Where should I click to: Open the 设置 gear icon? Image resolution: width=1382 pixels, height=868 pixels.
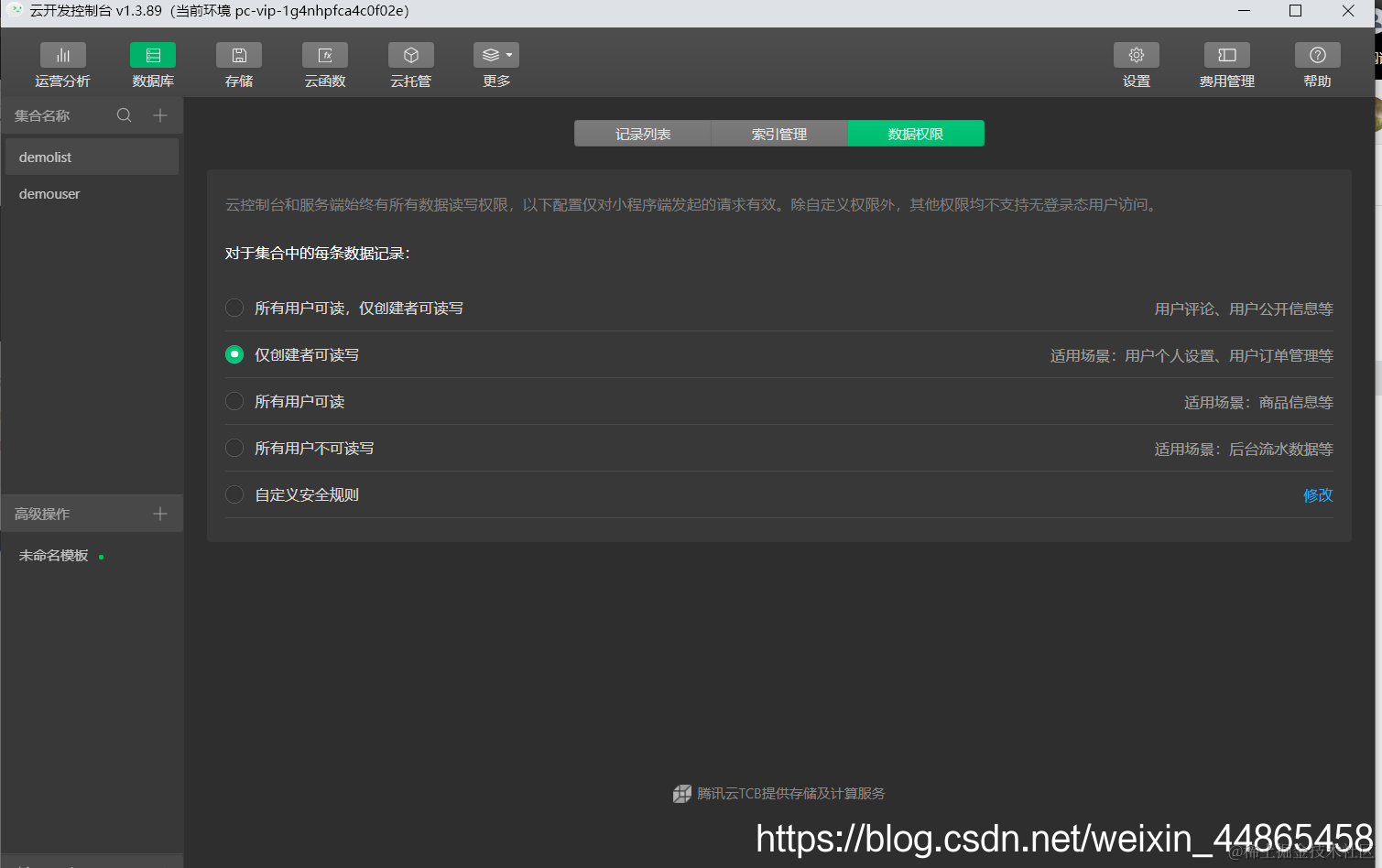(x=1137, y=55)
